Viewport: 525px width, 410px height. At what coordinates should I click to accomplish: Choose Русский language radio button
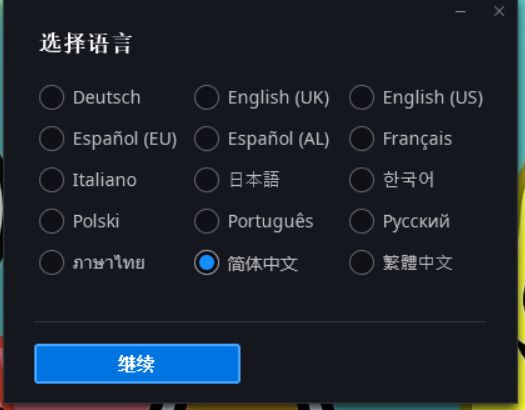click(362, 221)
